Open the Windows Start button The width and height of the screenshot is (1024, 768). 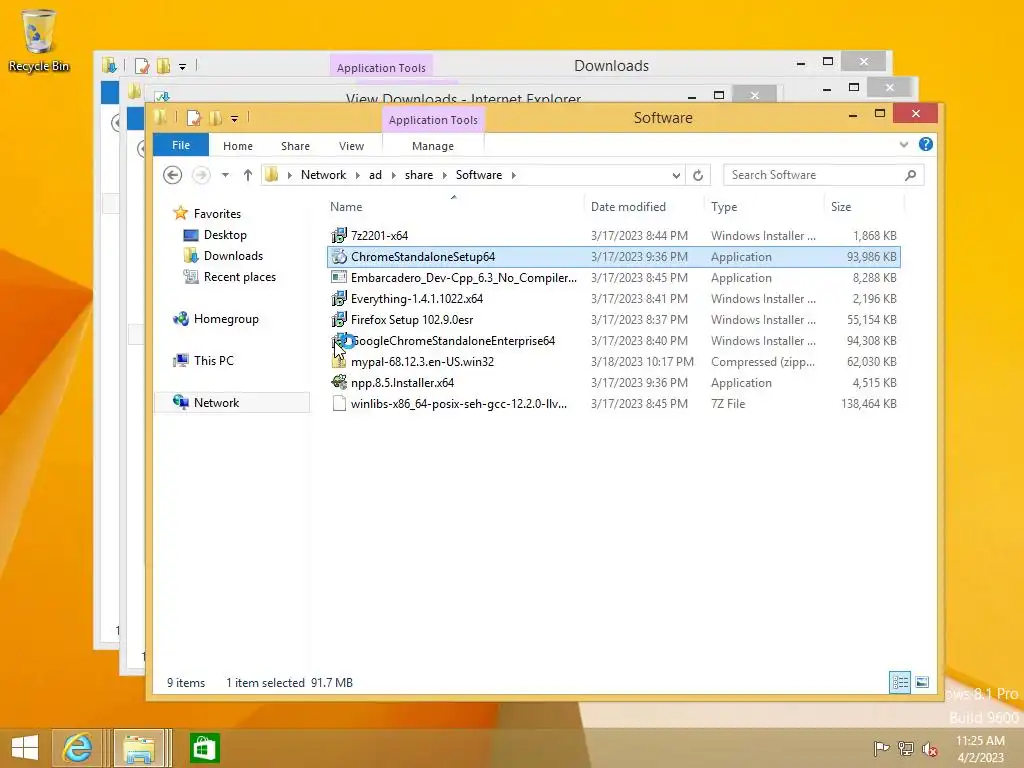click(x=25, y=748)
